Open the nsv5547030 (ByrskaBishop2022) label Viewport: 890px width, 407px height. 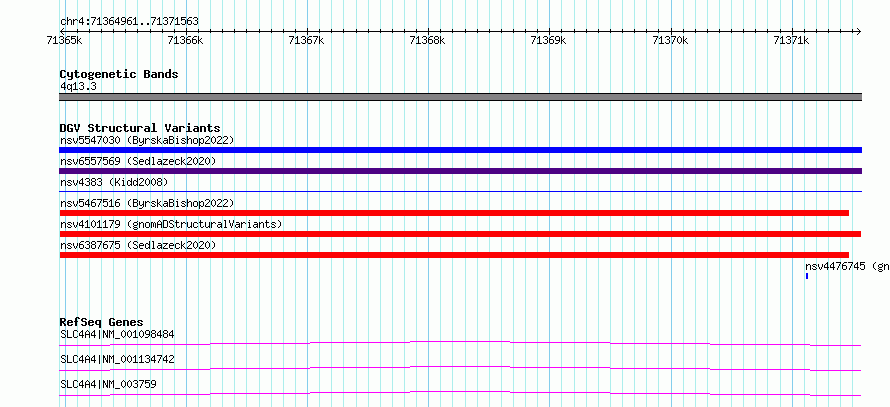pos(147,140)
